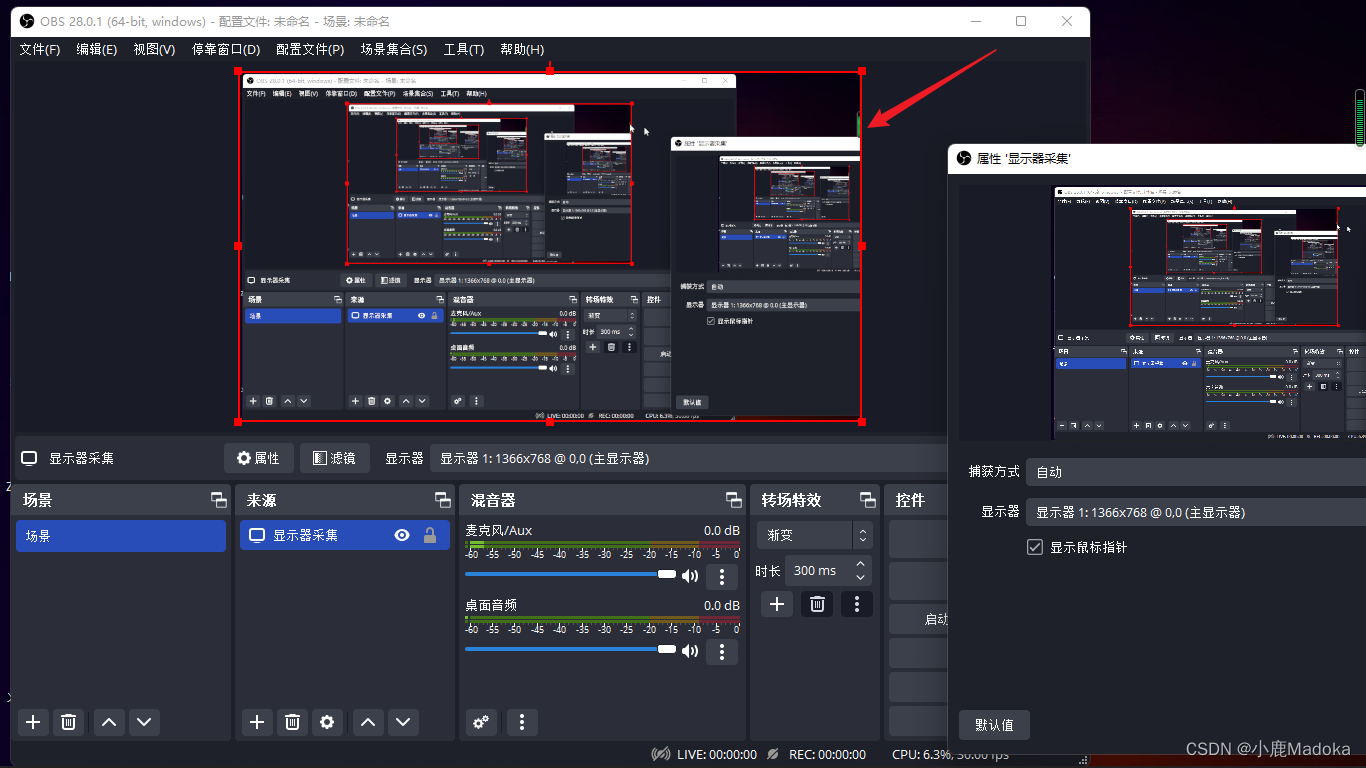The image size is (1366, 768).
Task: Increase 时长 with up stepper arrow
Action: pyautogui.click(x=860, y=564)
